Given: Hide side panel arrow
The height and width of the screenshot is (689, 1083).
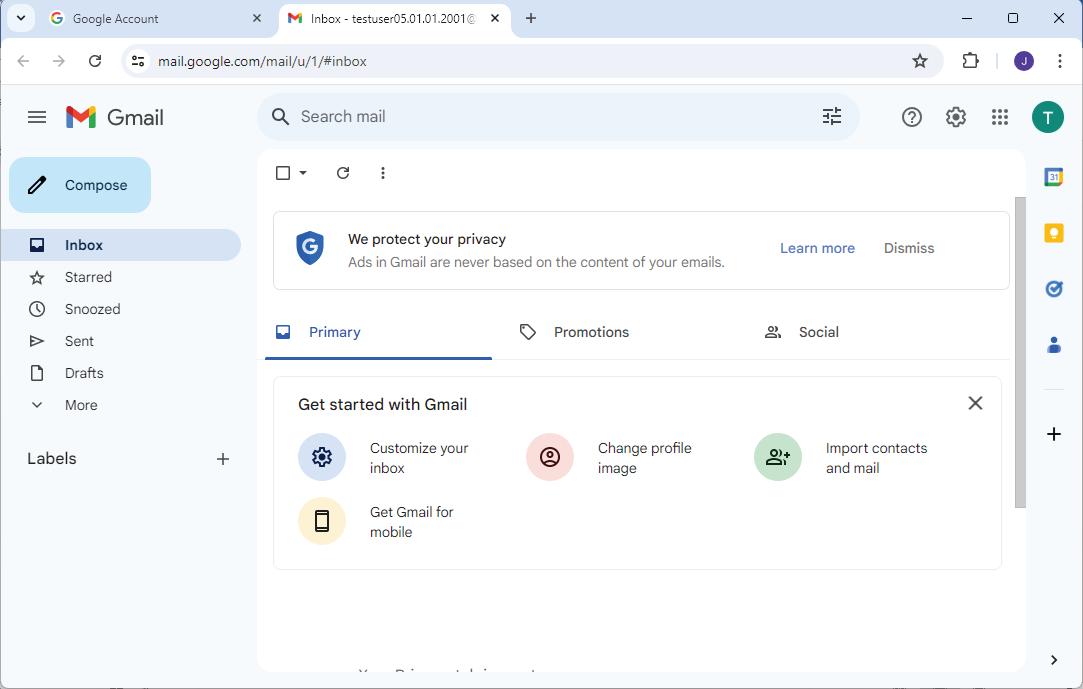Looking at the screenshot, I should 1053,660.
